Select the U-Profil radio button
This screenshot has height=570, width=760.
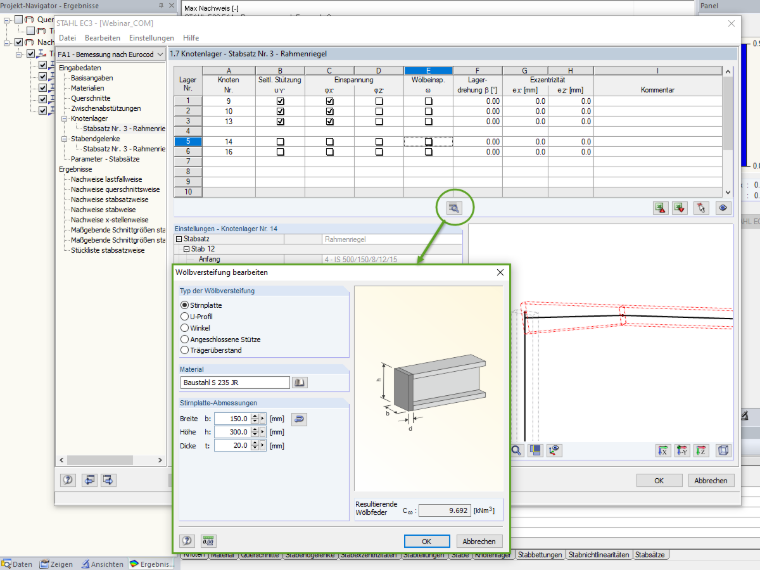click(x=184, y=317)
